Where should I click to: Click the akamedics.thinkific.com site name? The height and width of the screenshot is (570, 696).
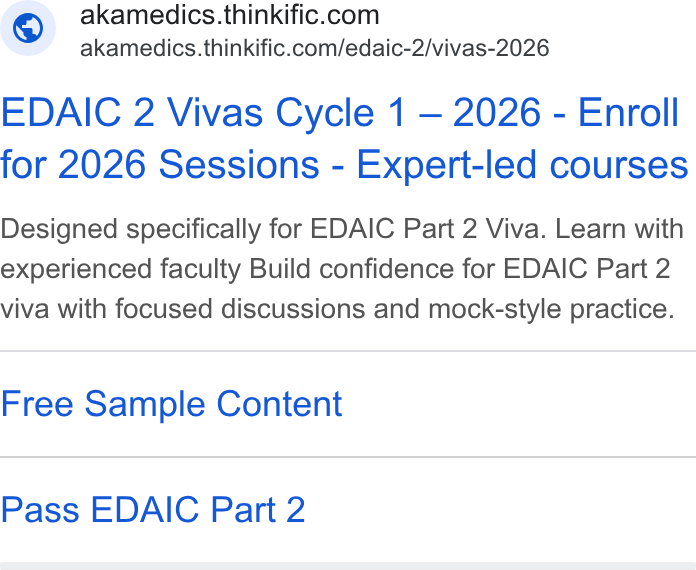229,15
